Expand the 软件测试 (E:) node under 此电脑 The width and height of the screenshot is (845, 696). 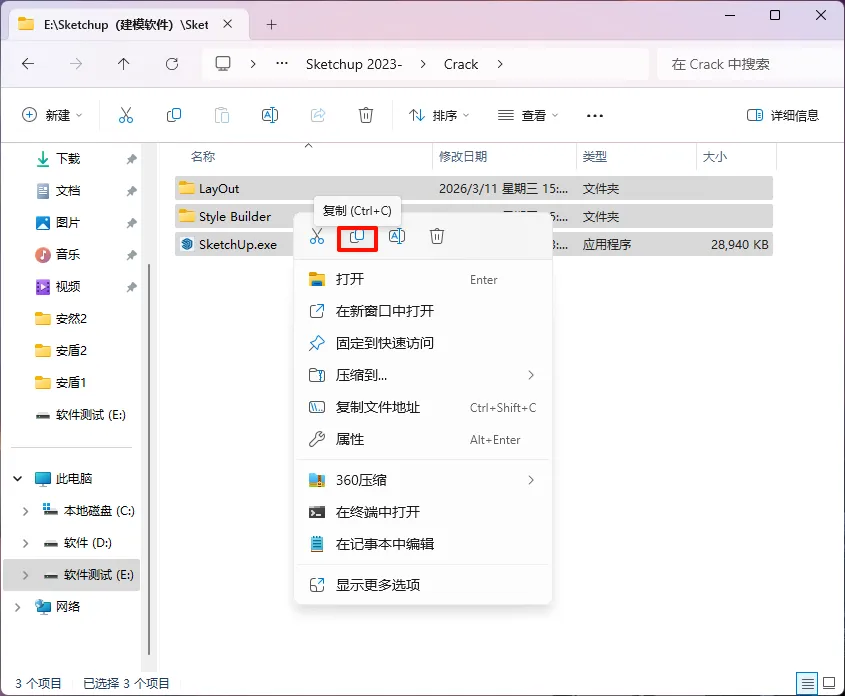25,575
